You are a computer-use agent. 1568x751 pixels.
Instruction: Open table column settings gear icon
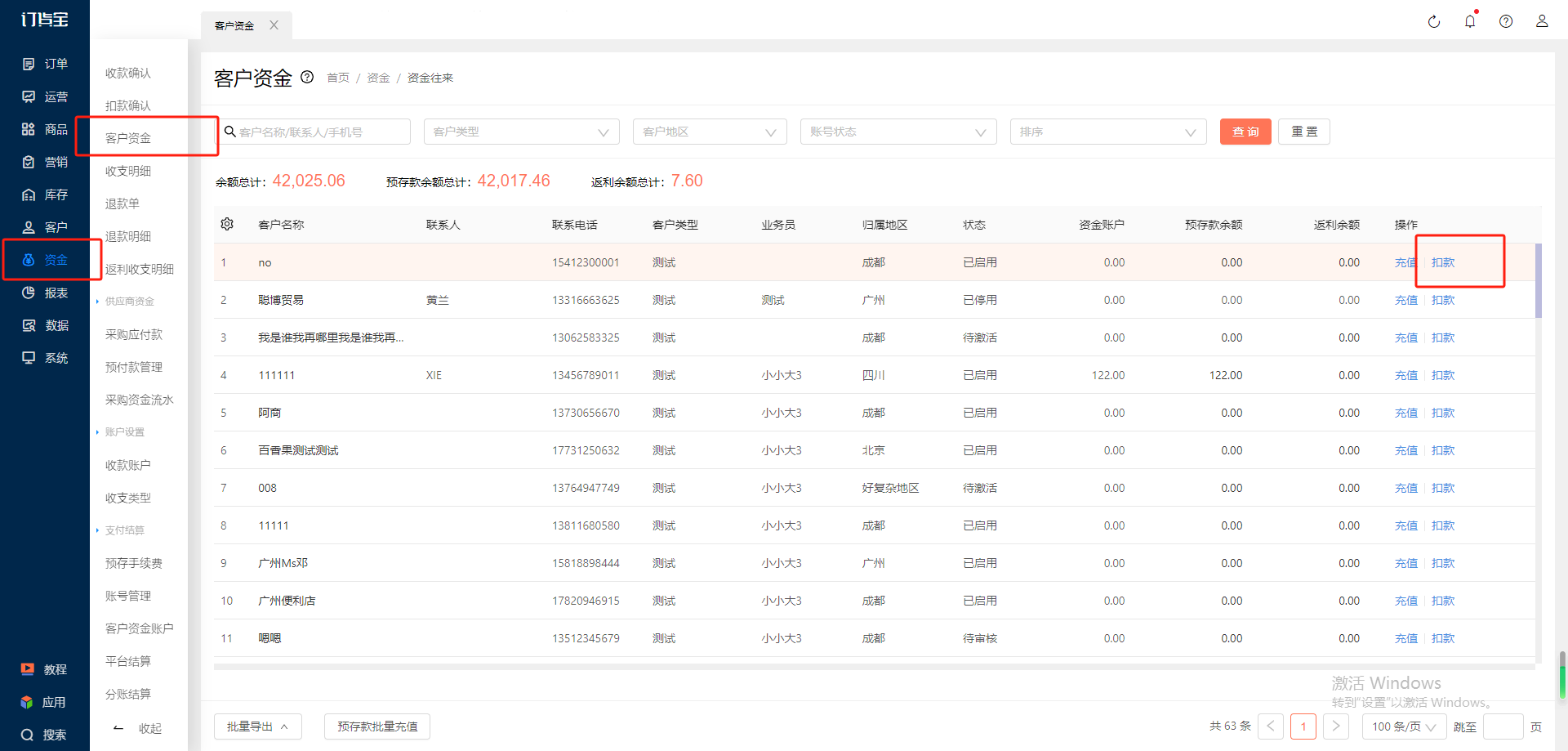click(x=227, y=224)
